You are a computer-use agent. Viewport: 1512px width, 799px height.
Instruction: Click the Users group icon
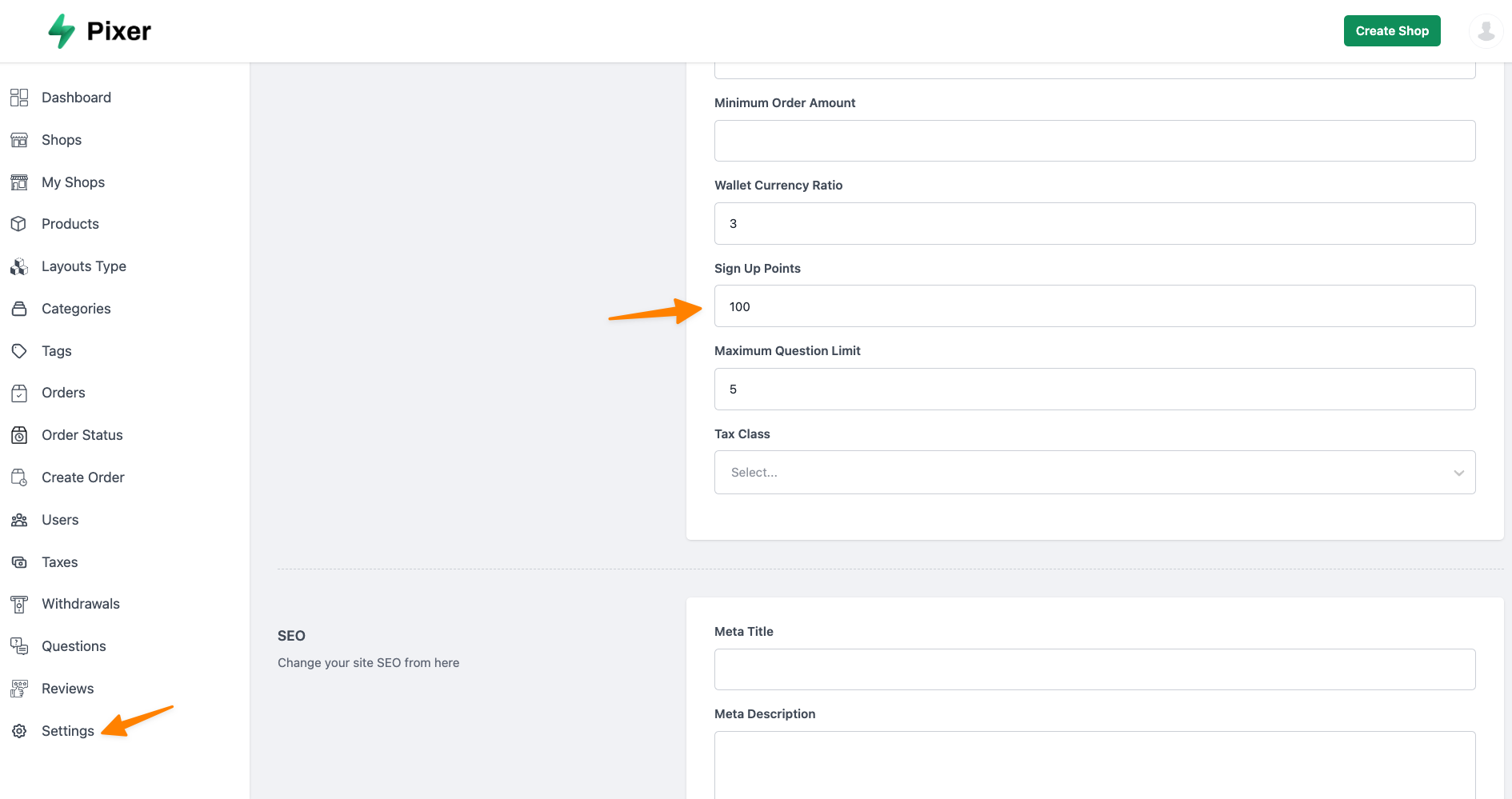tap(19, 520)
